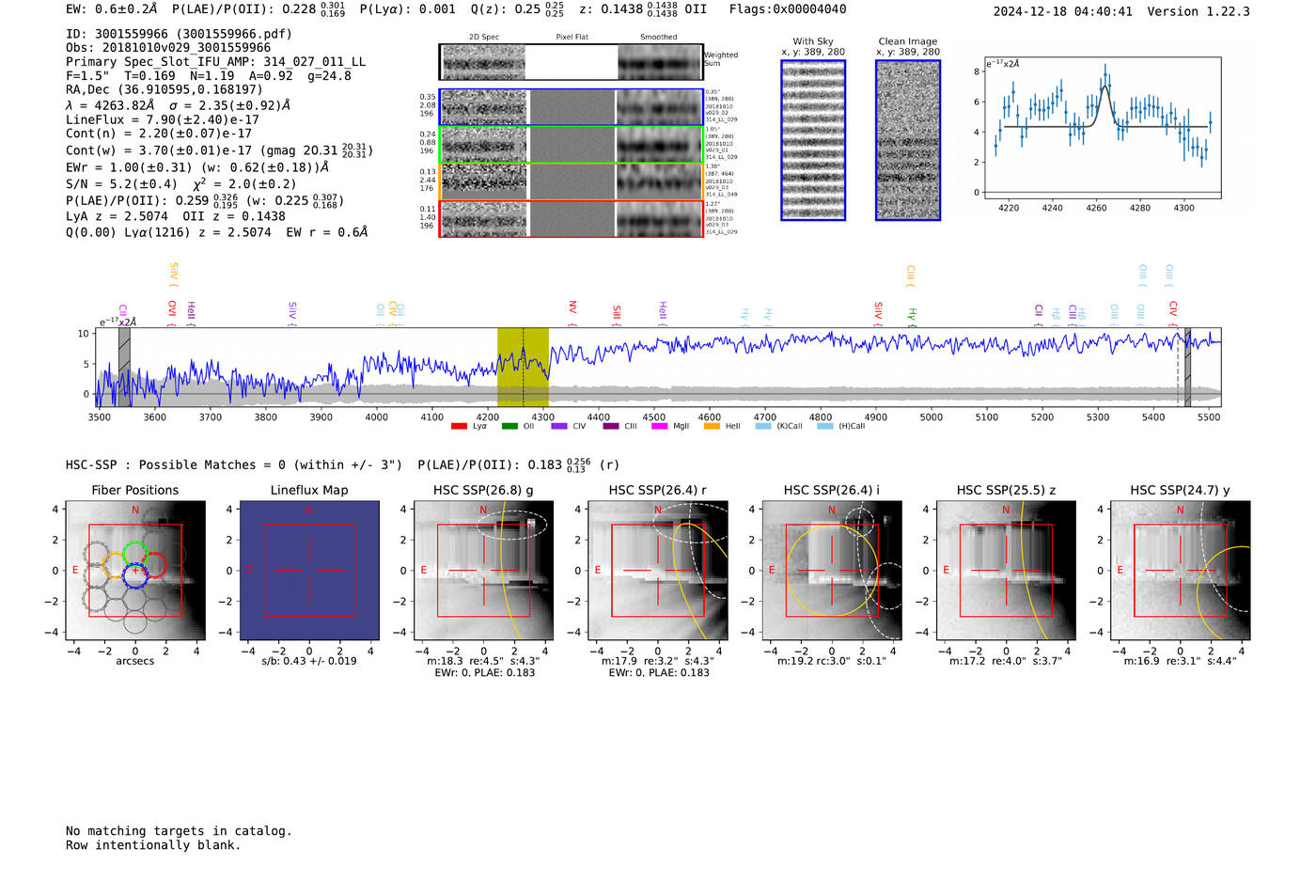Image resolution: width=1316 pixels, height=896 pixels.
Task: Click the Primary Spec_Slot_IFU_AMP text
Action: (x=215, y=62)
